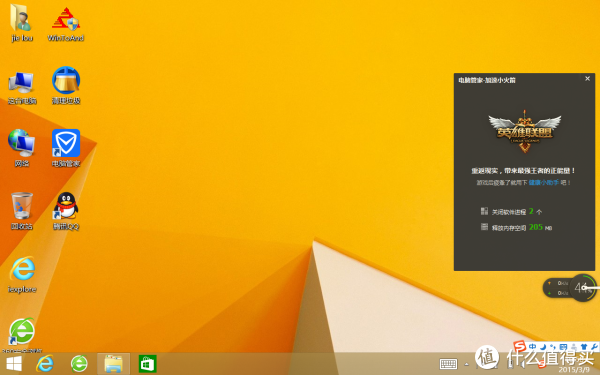Click the Sogou S logo on IME bar
The width and height of the screenshot is (600, 375).
pos(519,347)
